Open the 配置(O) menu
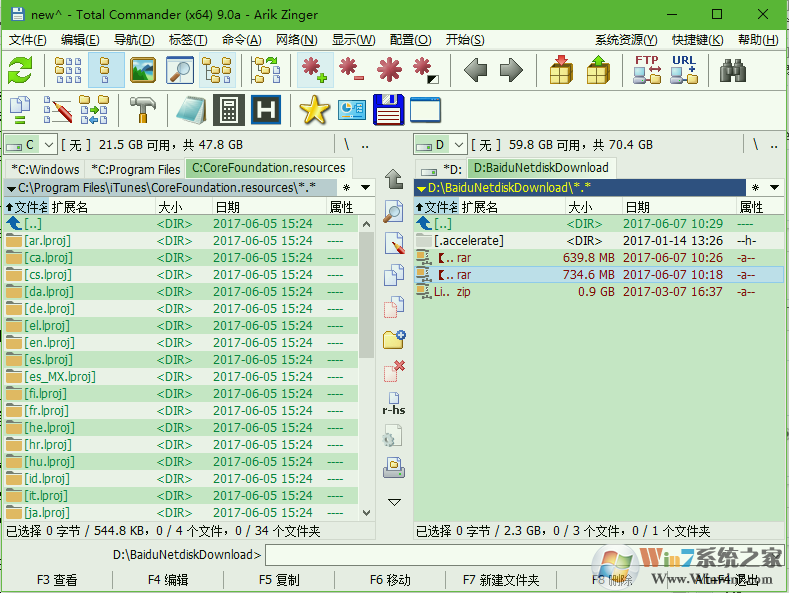 (410, 40)
